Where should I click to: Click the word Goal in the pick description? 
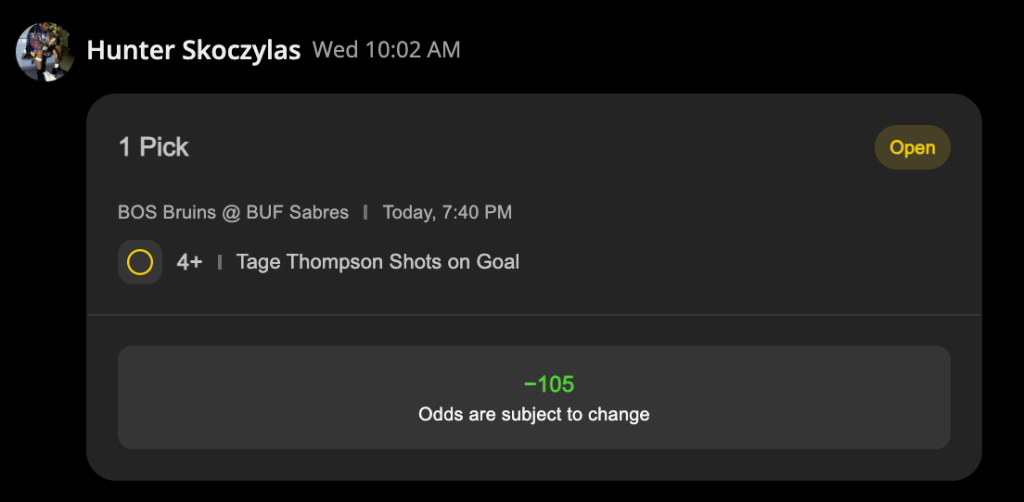498,262
